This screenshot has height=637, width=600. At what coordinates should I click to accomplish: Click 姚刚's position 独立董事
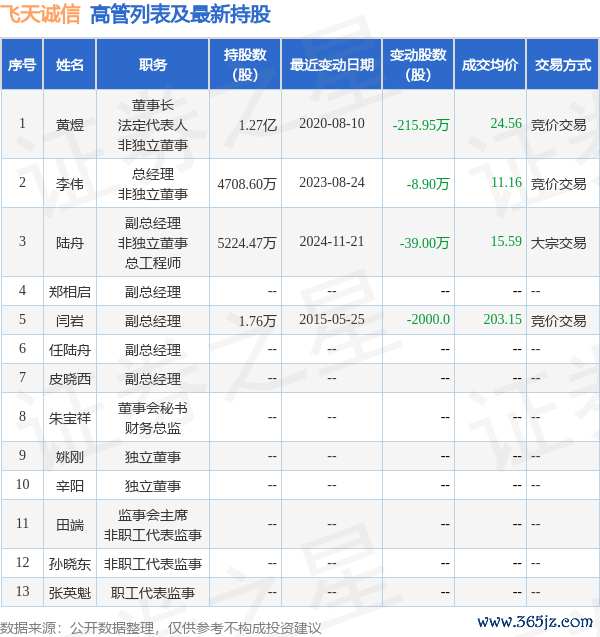(153, 457)
